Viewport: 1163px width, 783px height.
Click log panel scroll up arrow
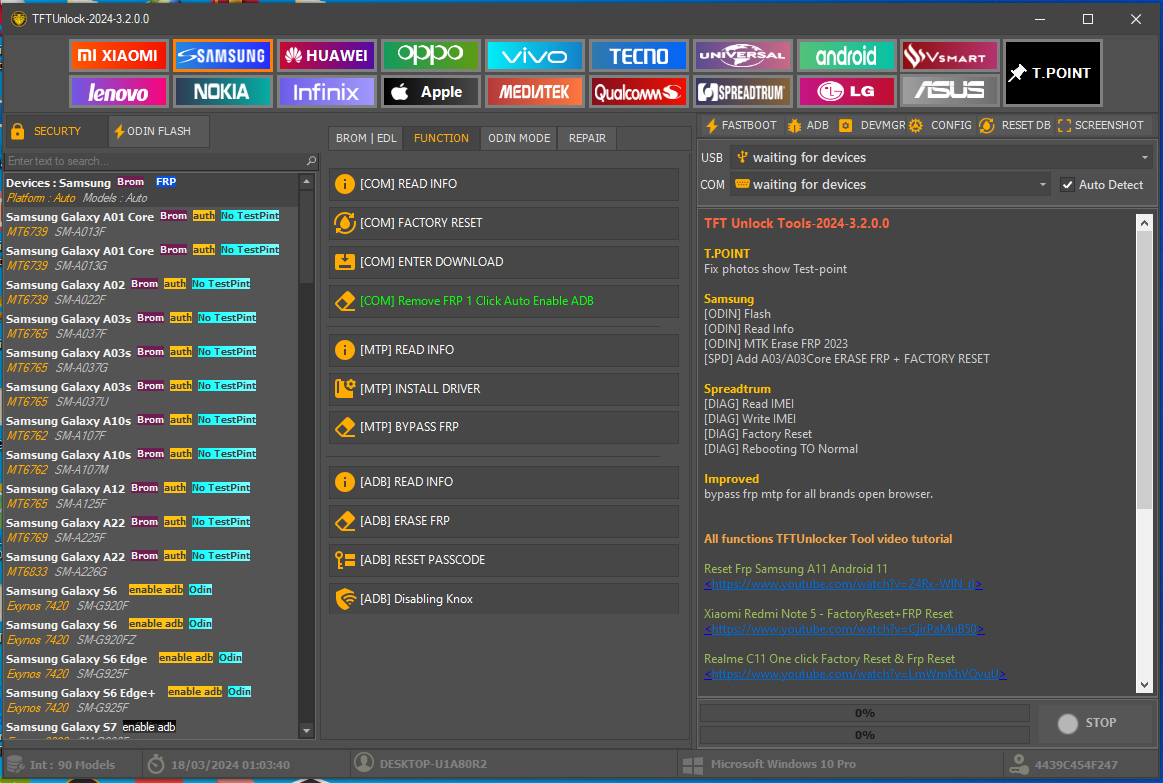point(1144,222)
